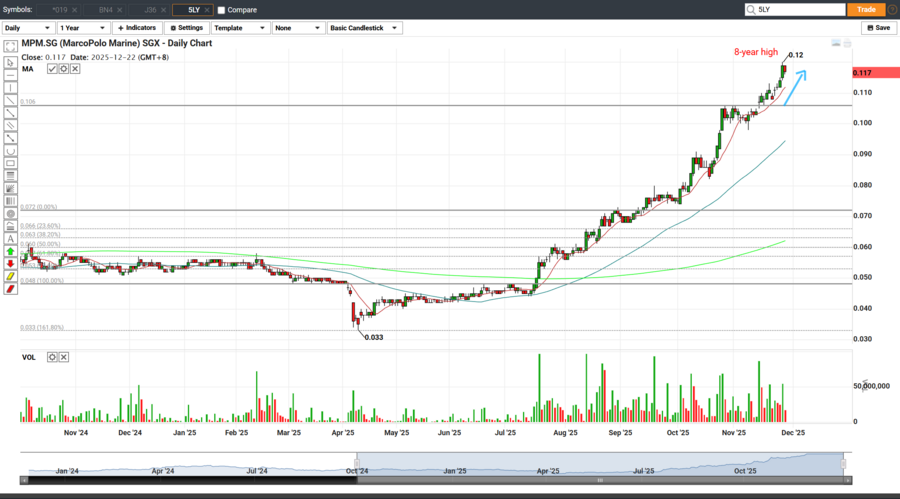Image resolution: width=900 pixels, height=499 pixels.
Task: Enable the Compare checkbox
Action: (x=221, y=10)
